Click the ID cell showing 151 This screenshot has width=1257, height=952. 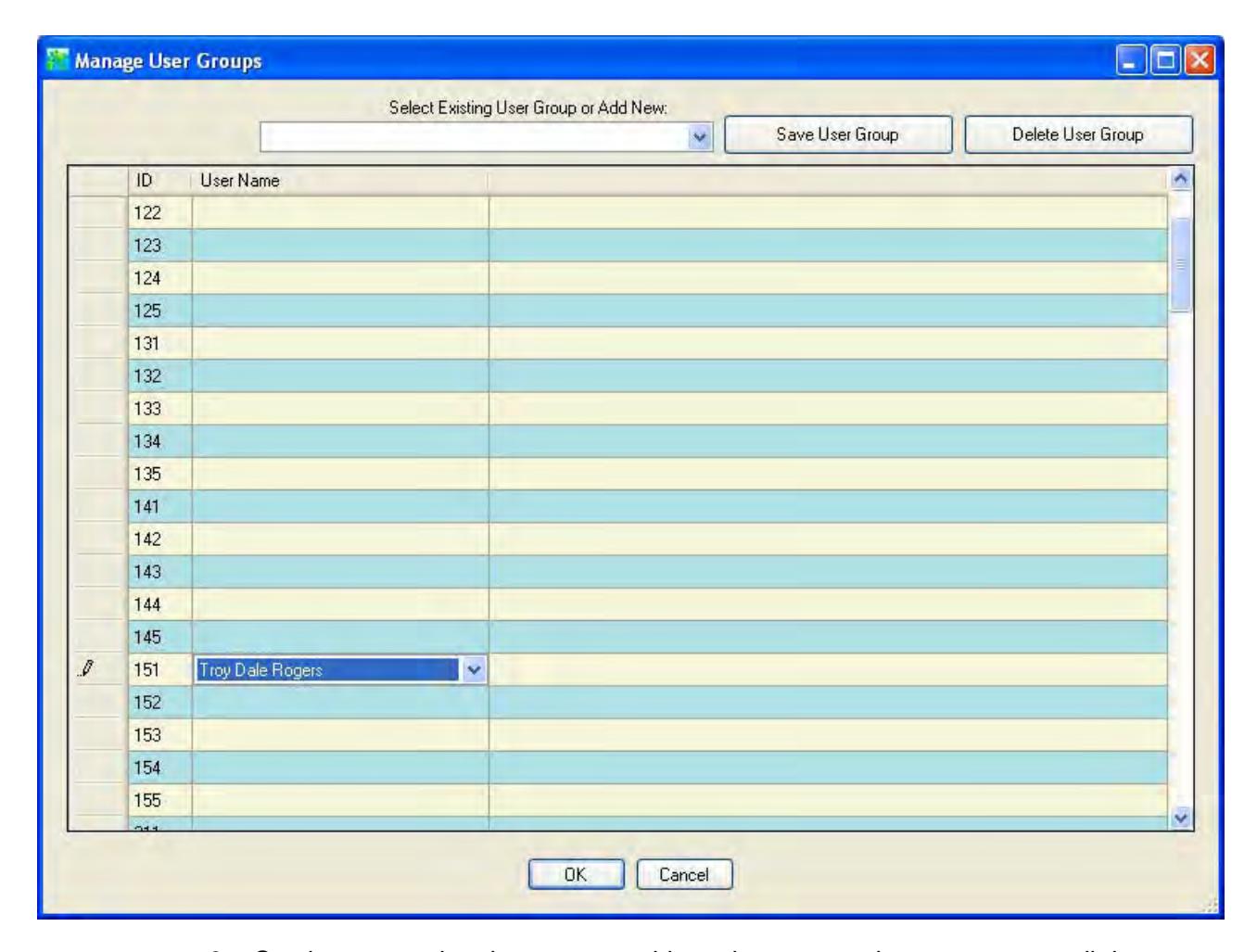pos(159,669)
